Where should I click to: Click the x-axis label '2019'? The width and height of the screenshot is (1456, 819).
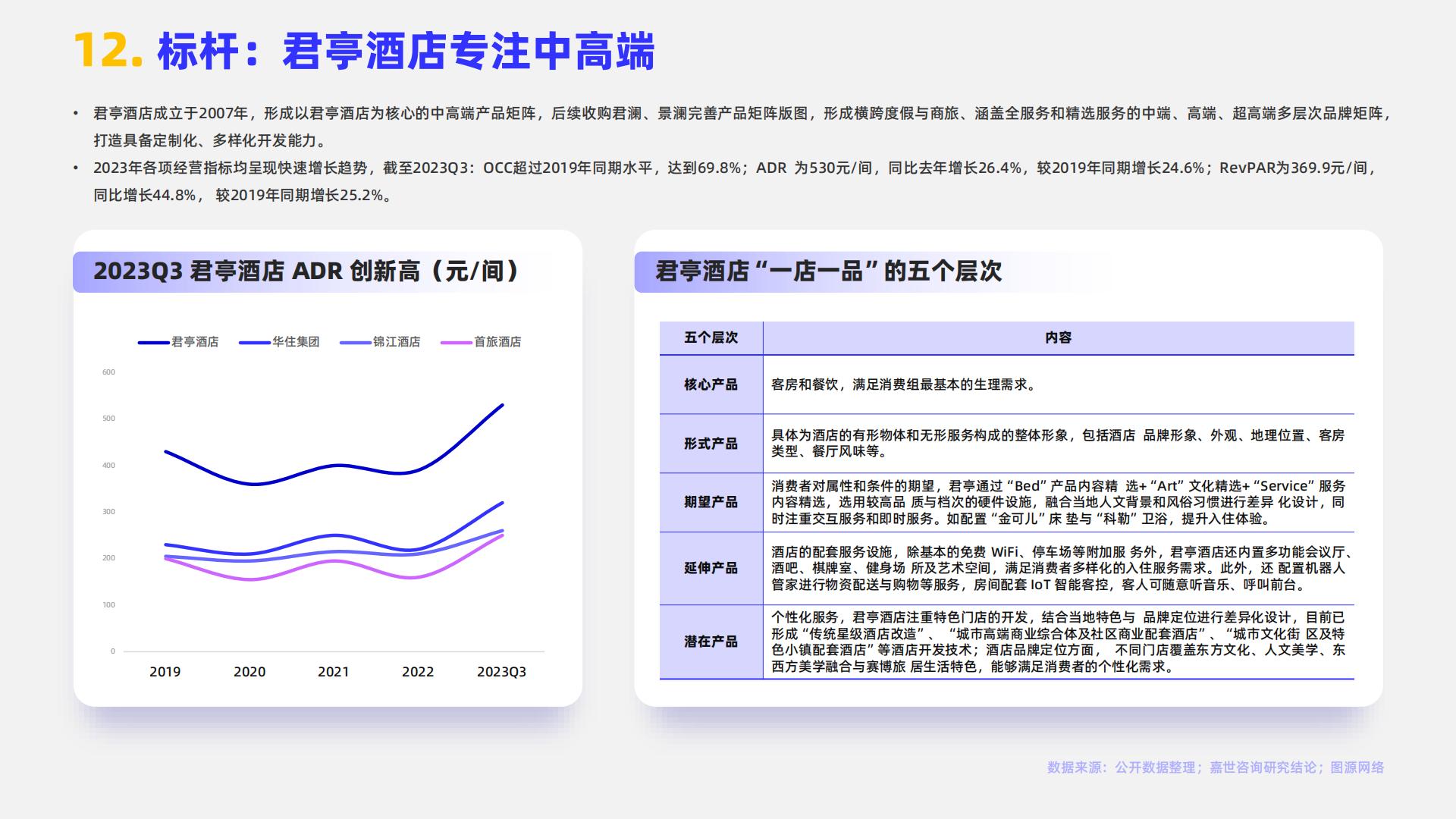[165, 672]
